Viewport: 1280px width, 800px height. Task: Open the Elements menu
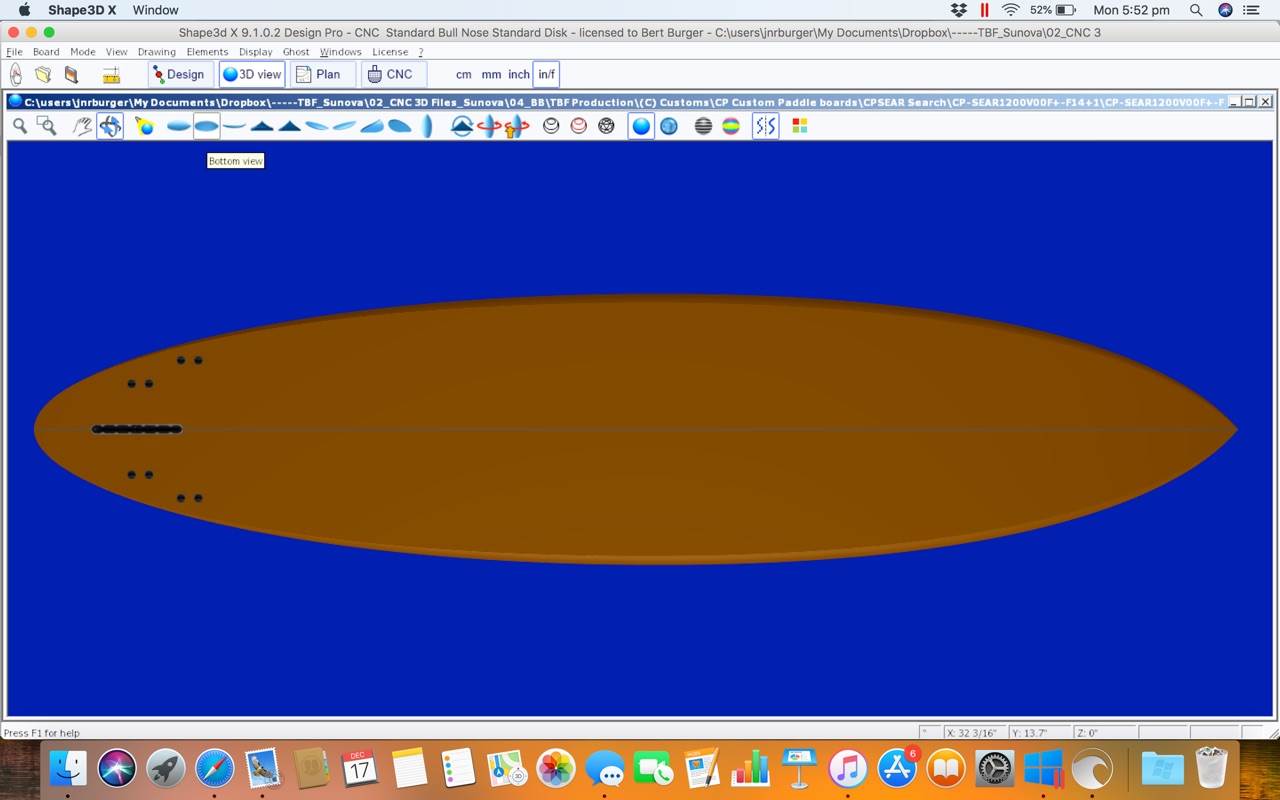pyautogui.click(x=207, y=52)
